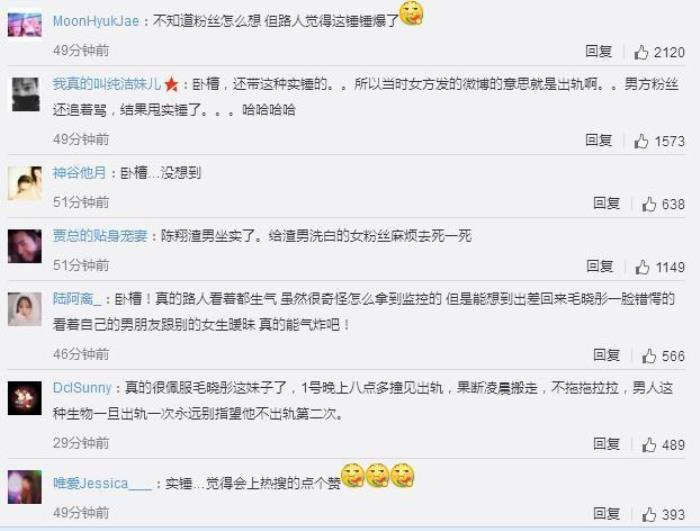The height and width of the screenshot is (531, 700).
Task: Like MoonHyukJae's comment with 2120 likes
Action: (x=642, y=52)
